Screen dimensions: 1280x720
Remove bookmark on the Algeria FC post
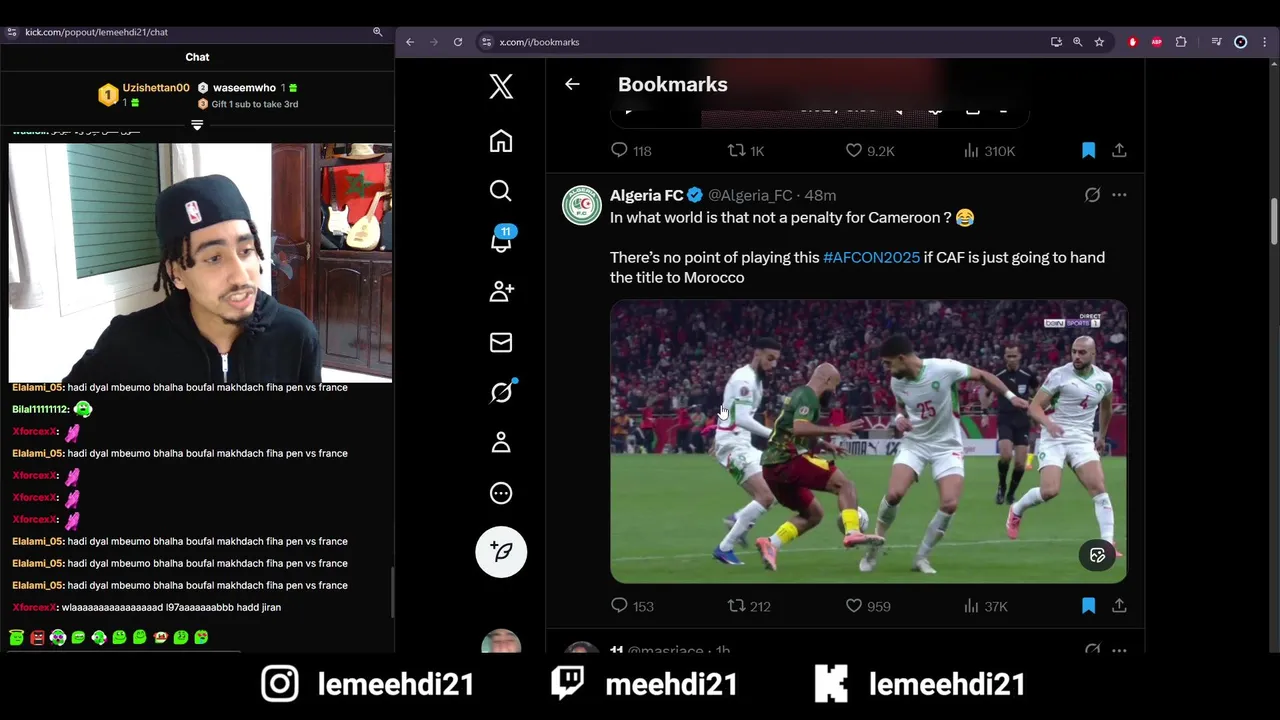1088,606
